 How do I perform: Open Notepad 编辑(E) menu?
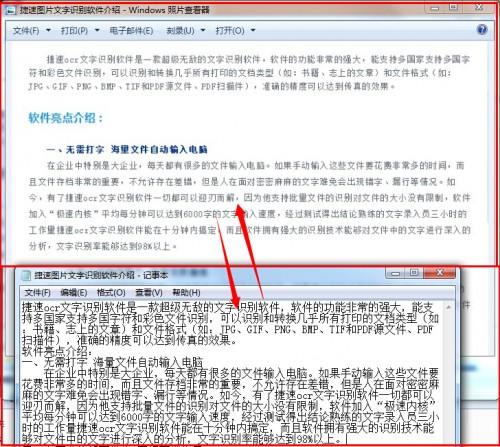click(x=74, y=293)
